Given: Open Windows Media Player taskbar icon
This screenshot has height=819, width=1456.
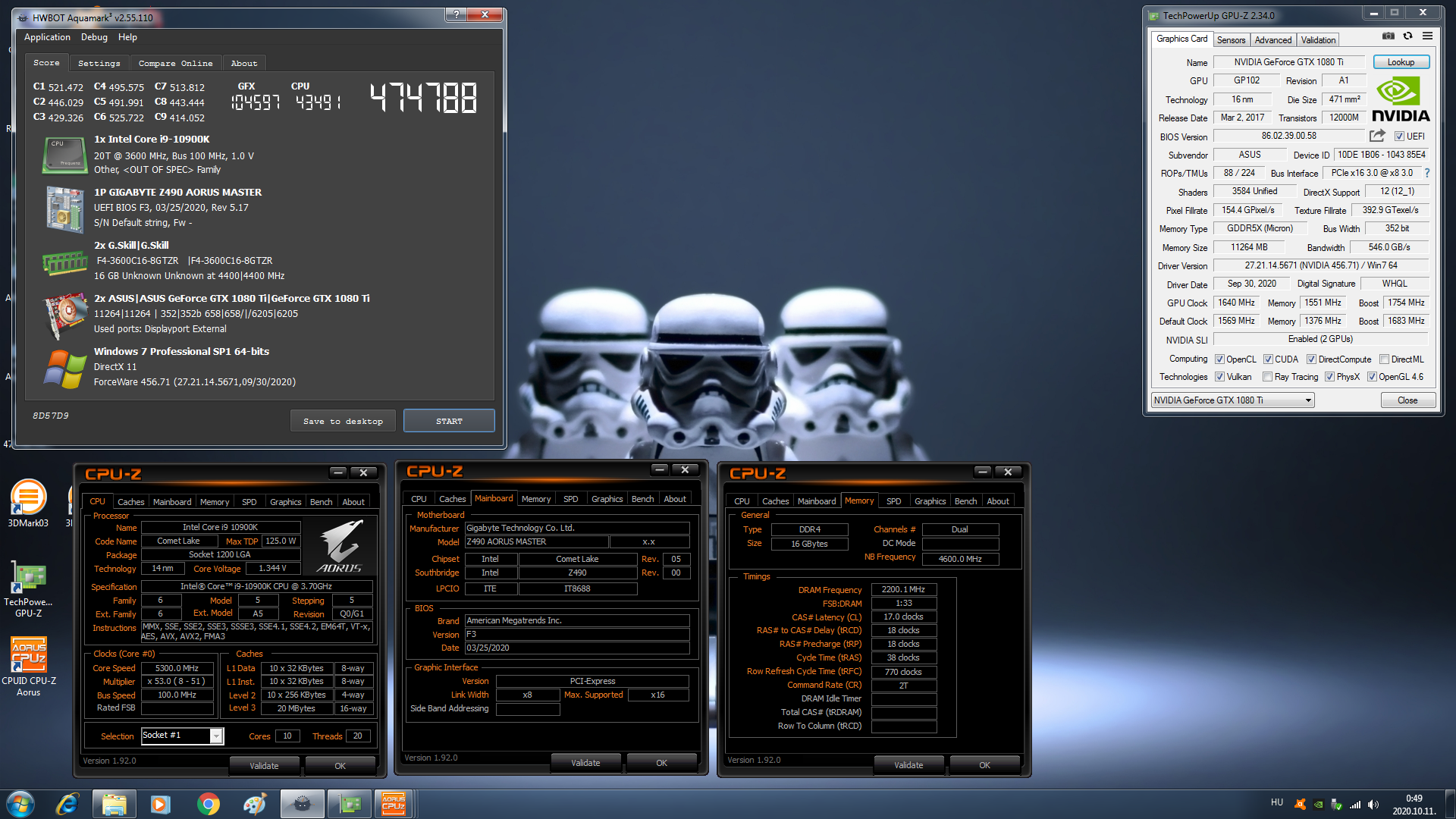Looking at the screenshot, I should pos(160,804).
